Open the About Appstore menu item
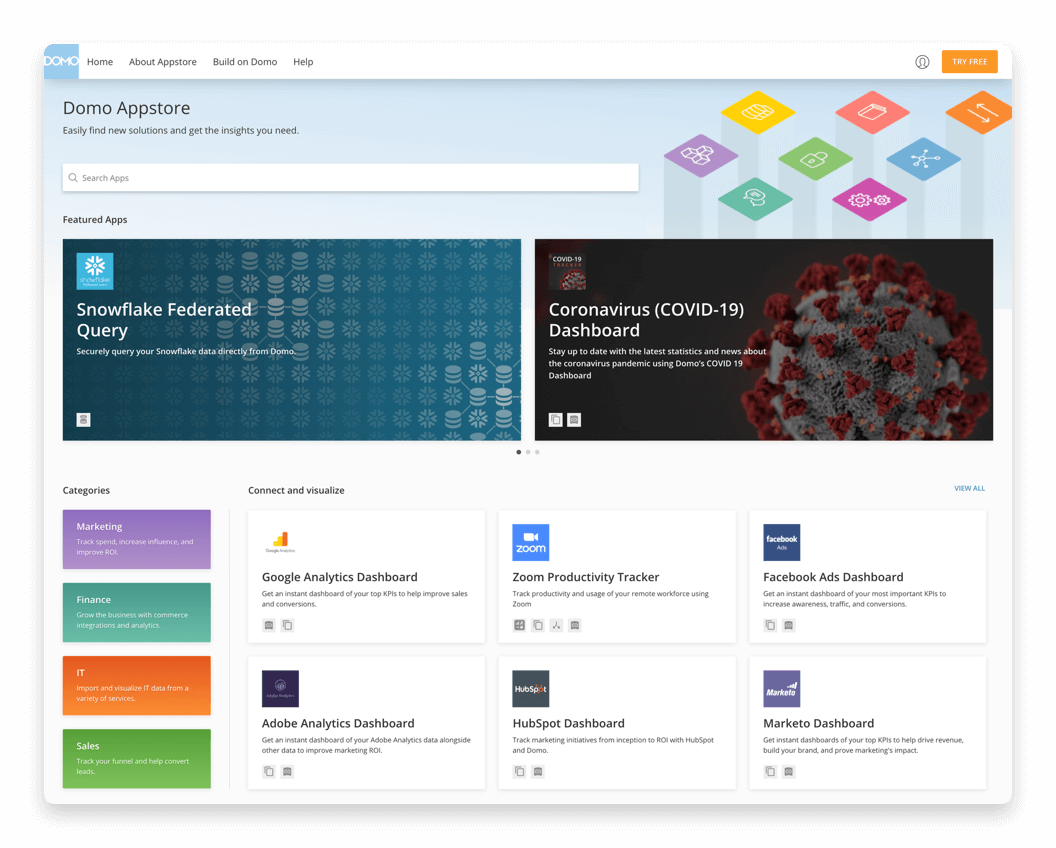Screen dimensions: 1056x848 click(x=163, y=62)
